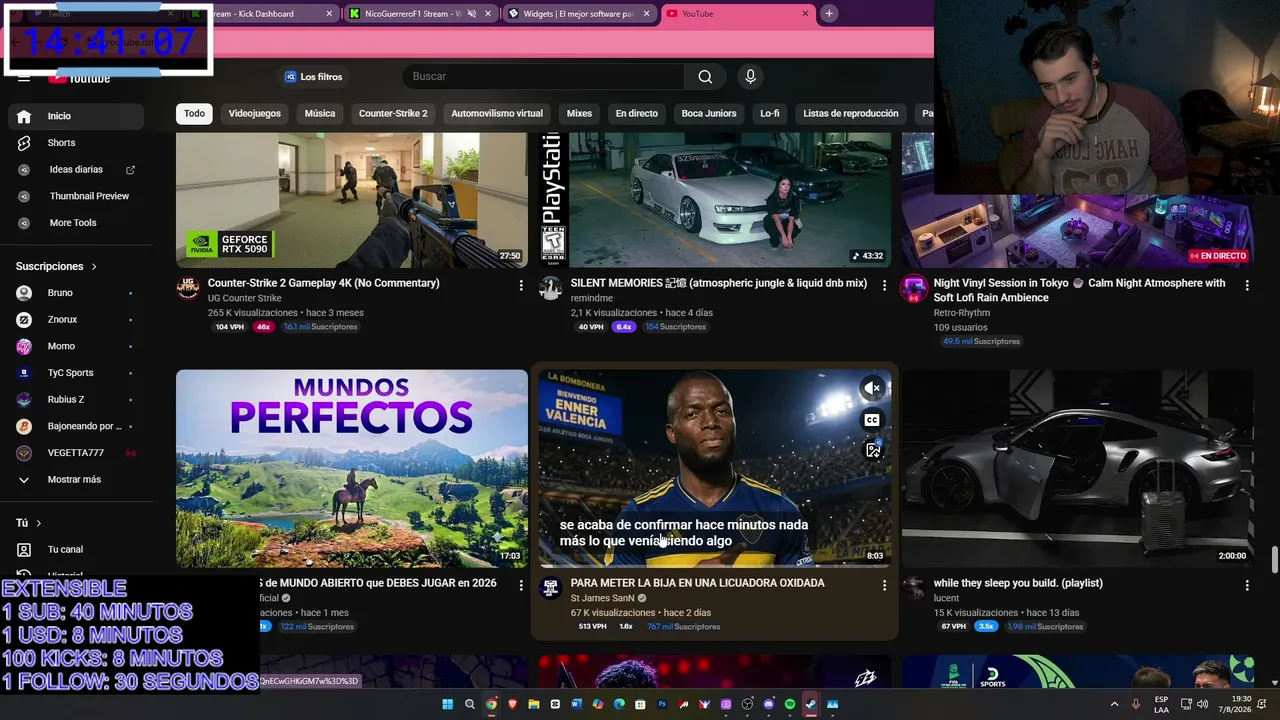This screenshot has width=1280, height=720.
Task: Open the Counter-Strike 2 Gameplay 4K title
Action: pos(324,283)
